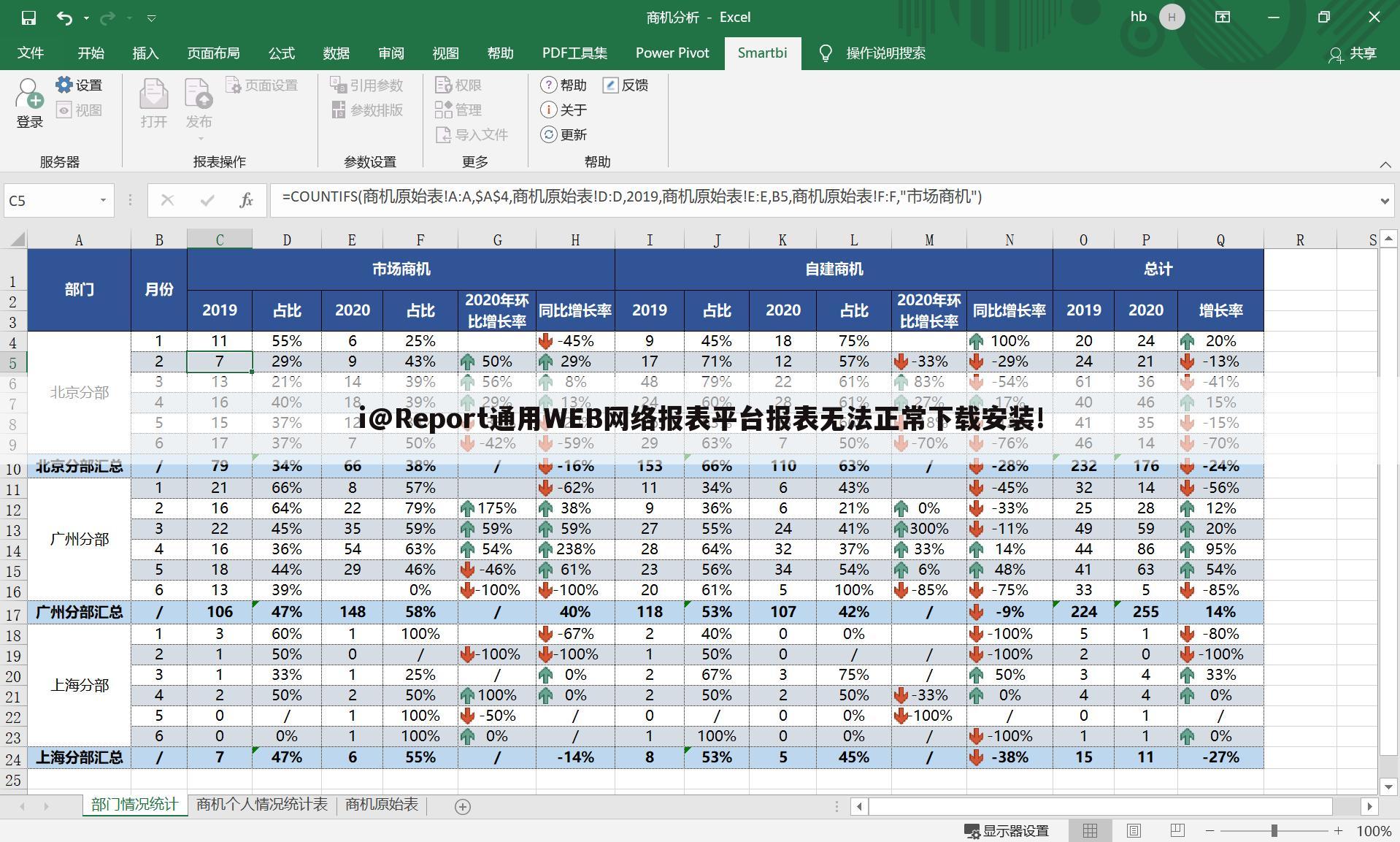The image size is (1400, 842).
Task: Click the 反馈 feedback button
Action: click(626, 85)
